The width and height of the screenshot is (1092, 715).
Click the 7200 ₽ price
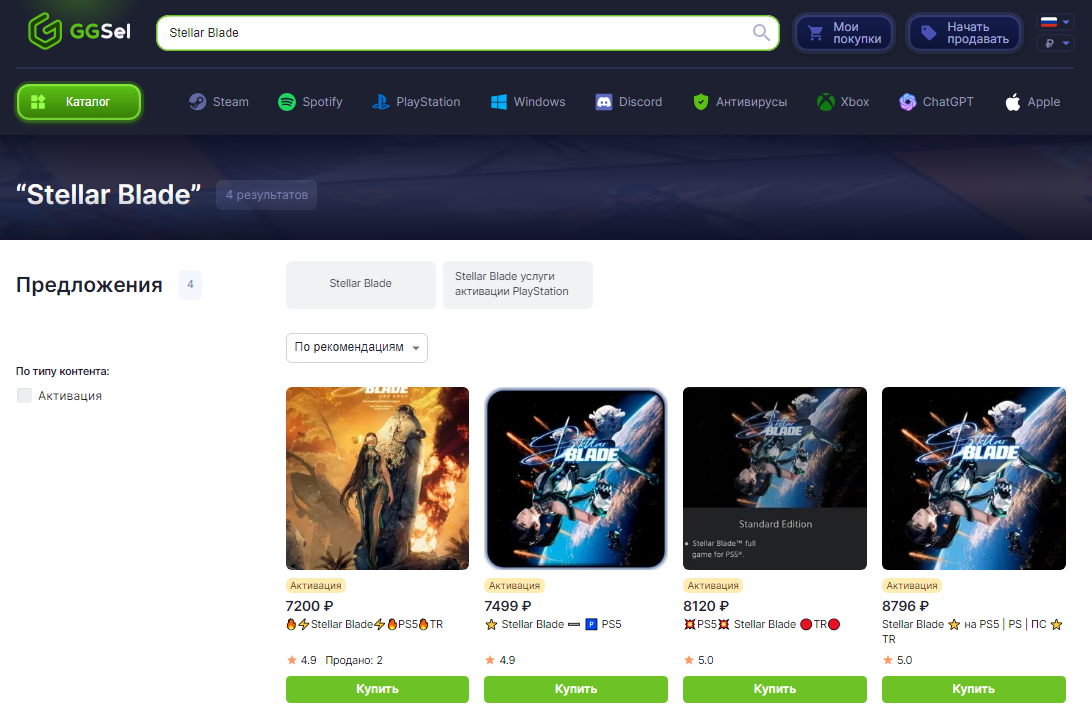[310, 606]
